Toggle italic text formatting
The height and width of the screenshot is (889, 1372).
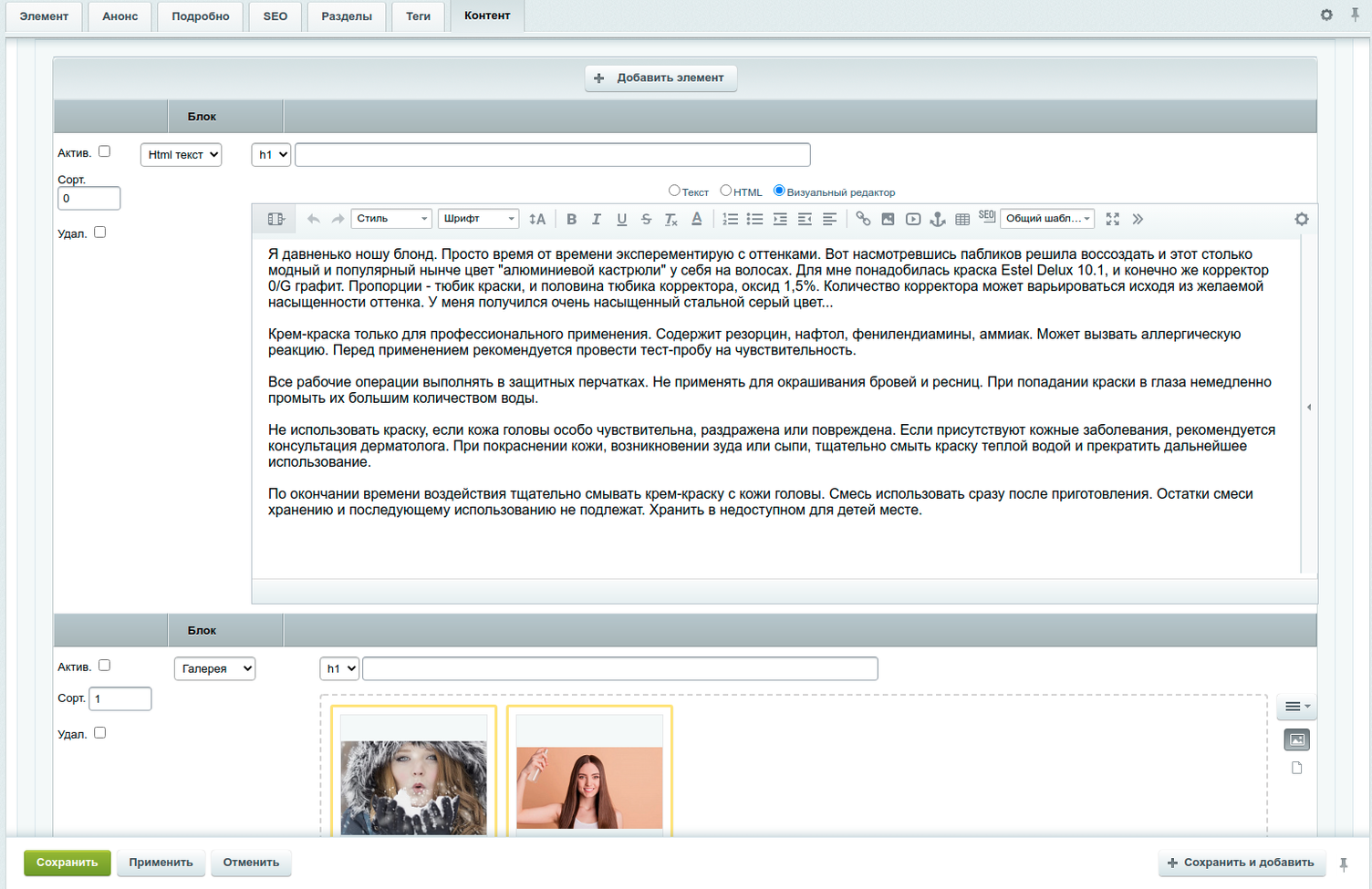pyautogui.click(x=597, y=218)
